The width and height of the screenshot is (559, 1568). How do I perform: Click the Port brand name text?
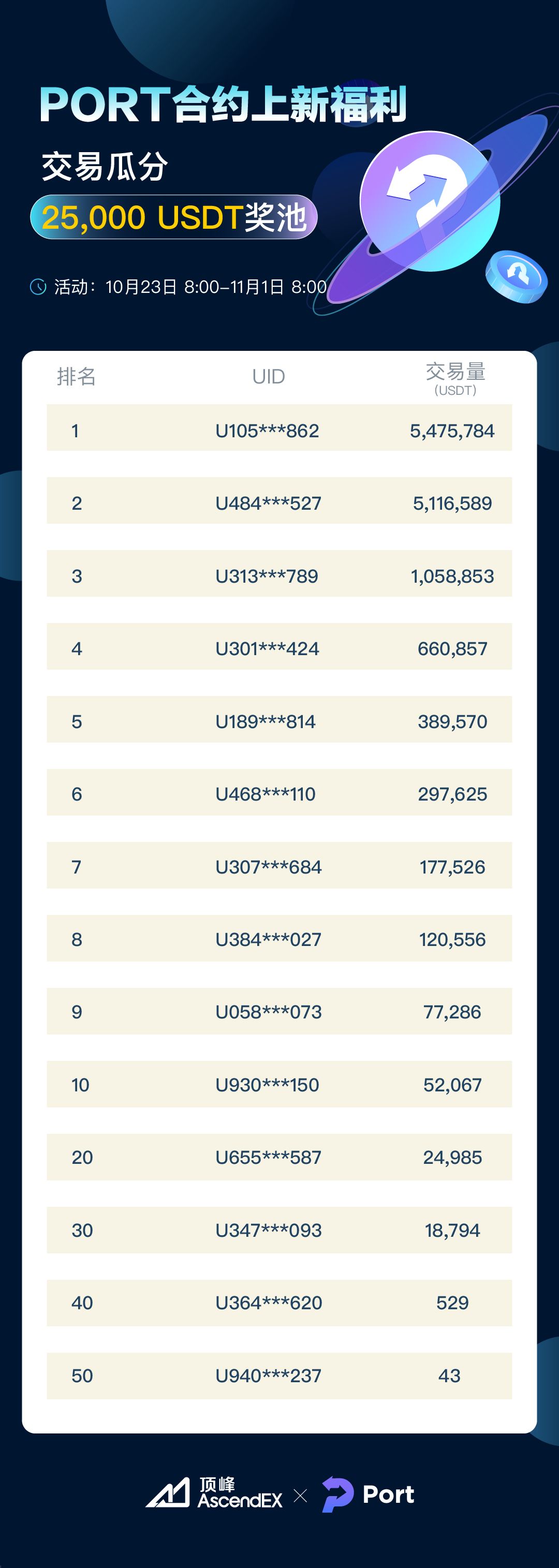point(388,1495)
